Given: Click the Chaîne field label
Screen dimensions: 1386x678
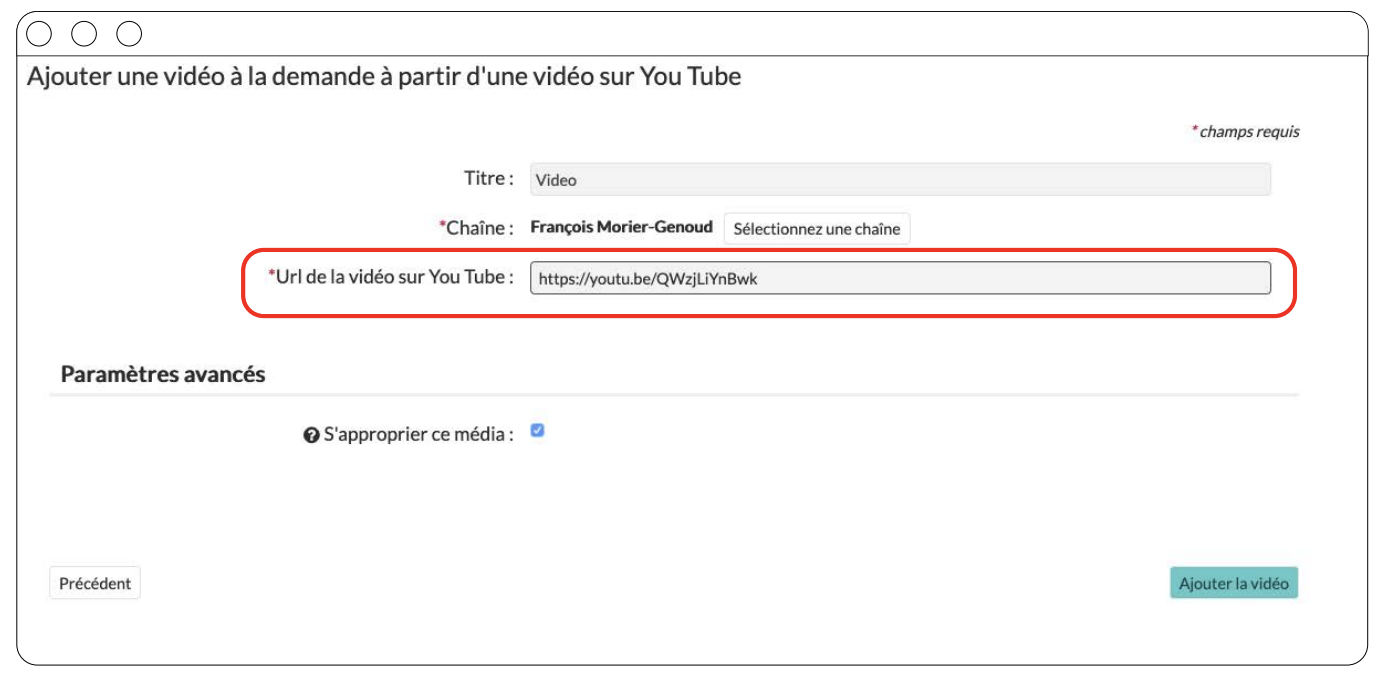Looking at the screenshot, I should point(479,228).
